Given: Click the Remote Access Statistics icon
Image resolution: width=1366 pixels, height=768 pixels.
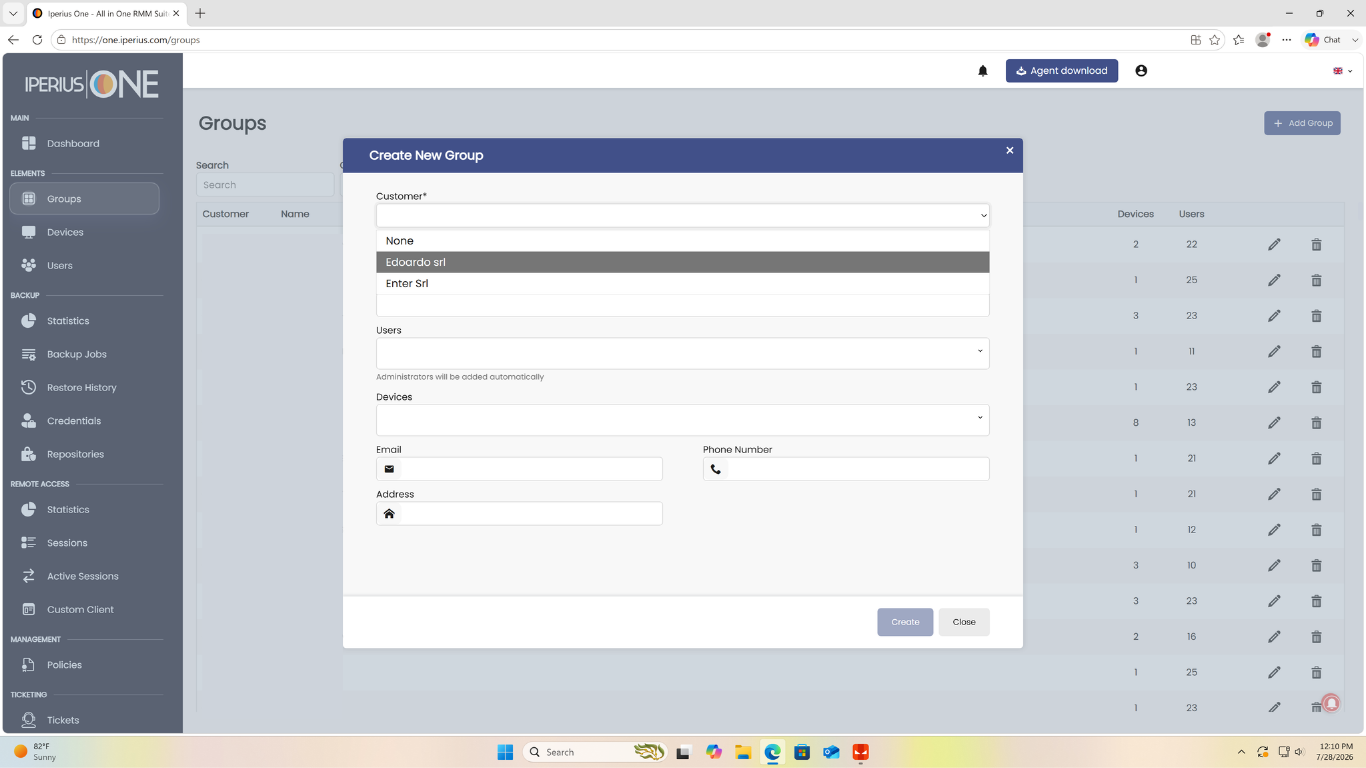Looking at the screenshot, I should point(29,509).
